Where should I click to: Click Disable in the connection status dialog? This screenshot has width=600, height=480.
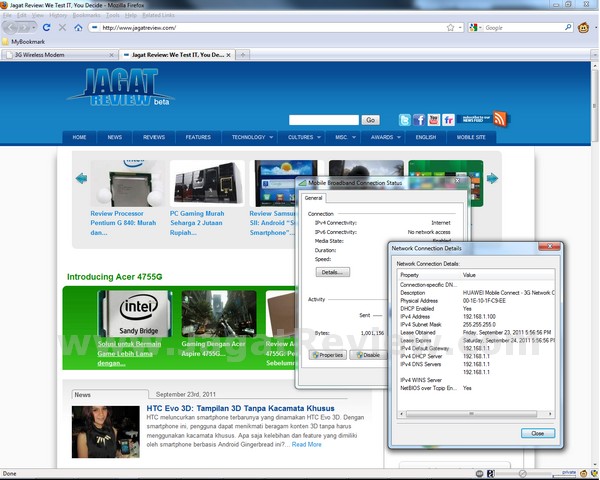(x=367, y=355)
